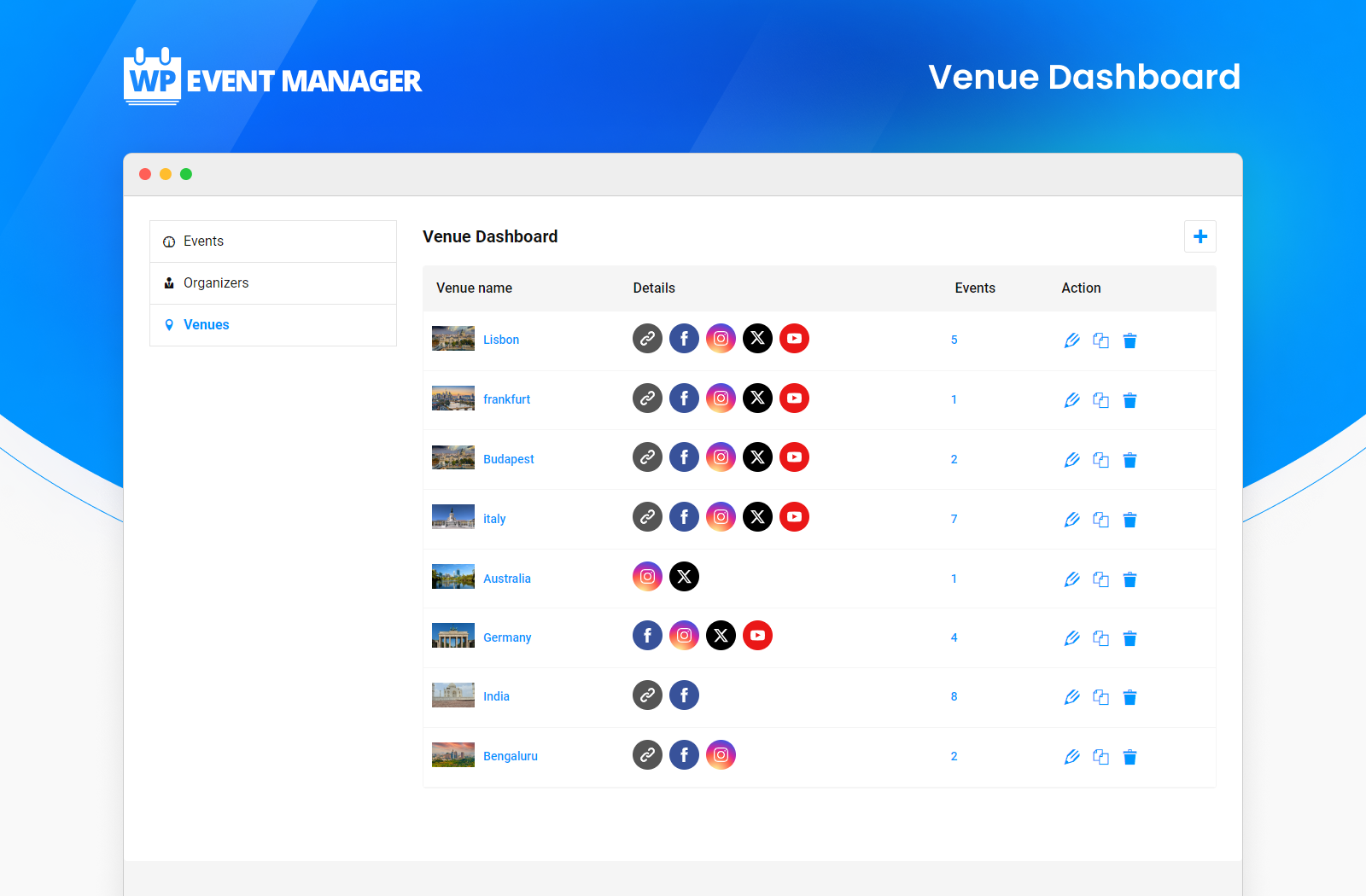Delete the India venue
The height and width of the screenshot is (896, 1366).
[x=1130, y=697]
